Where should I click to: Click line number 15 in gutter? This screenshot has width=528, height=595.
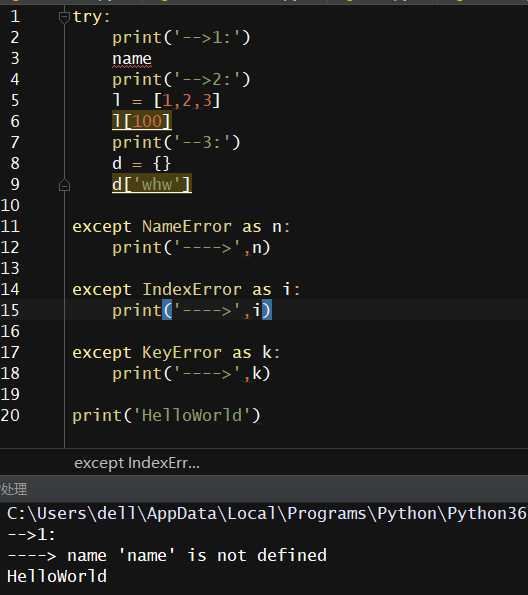(x=10, y=310)
